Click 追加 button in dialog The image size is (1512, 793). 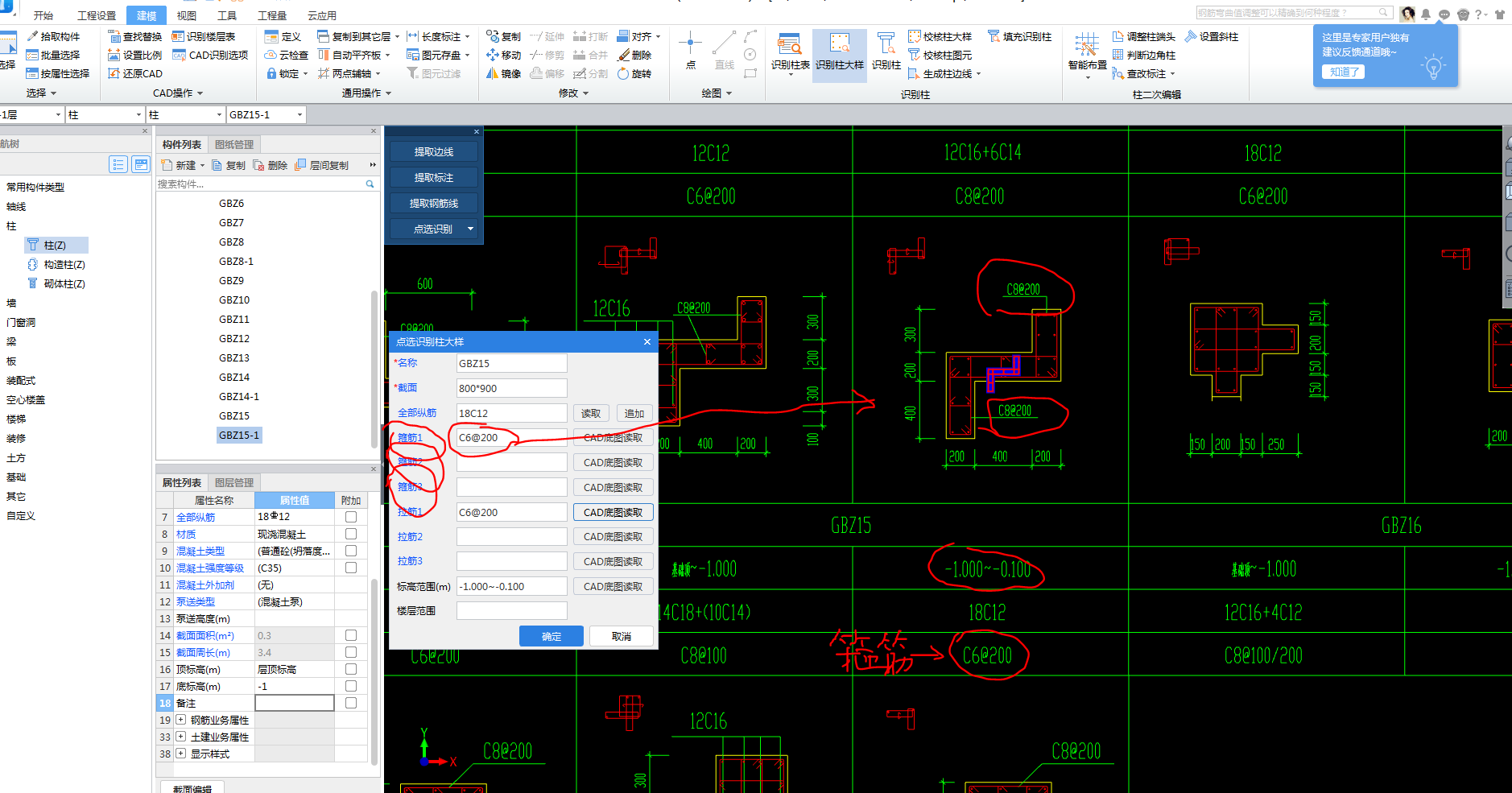[x=634, y=413]
